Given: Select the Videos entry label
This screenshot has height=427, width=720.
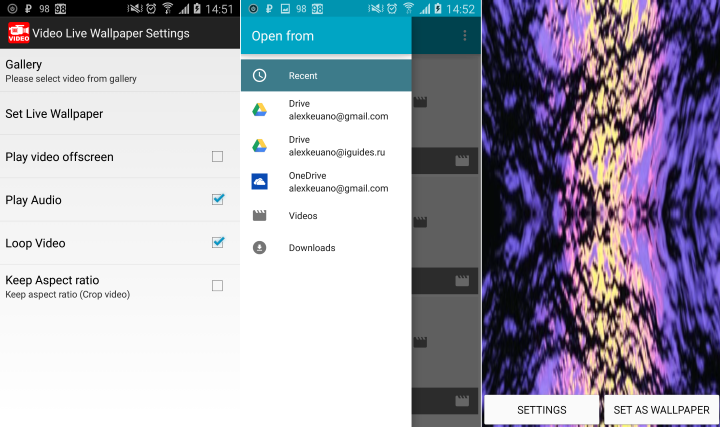Looking at the screenshot, I should [x=303, y=216].
